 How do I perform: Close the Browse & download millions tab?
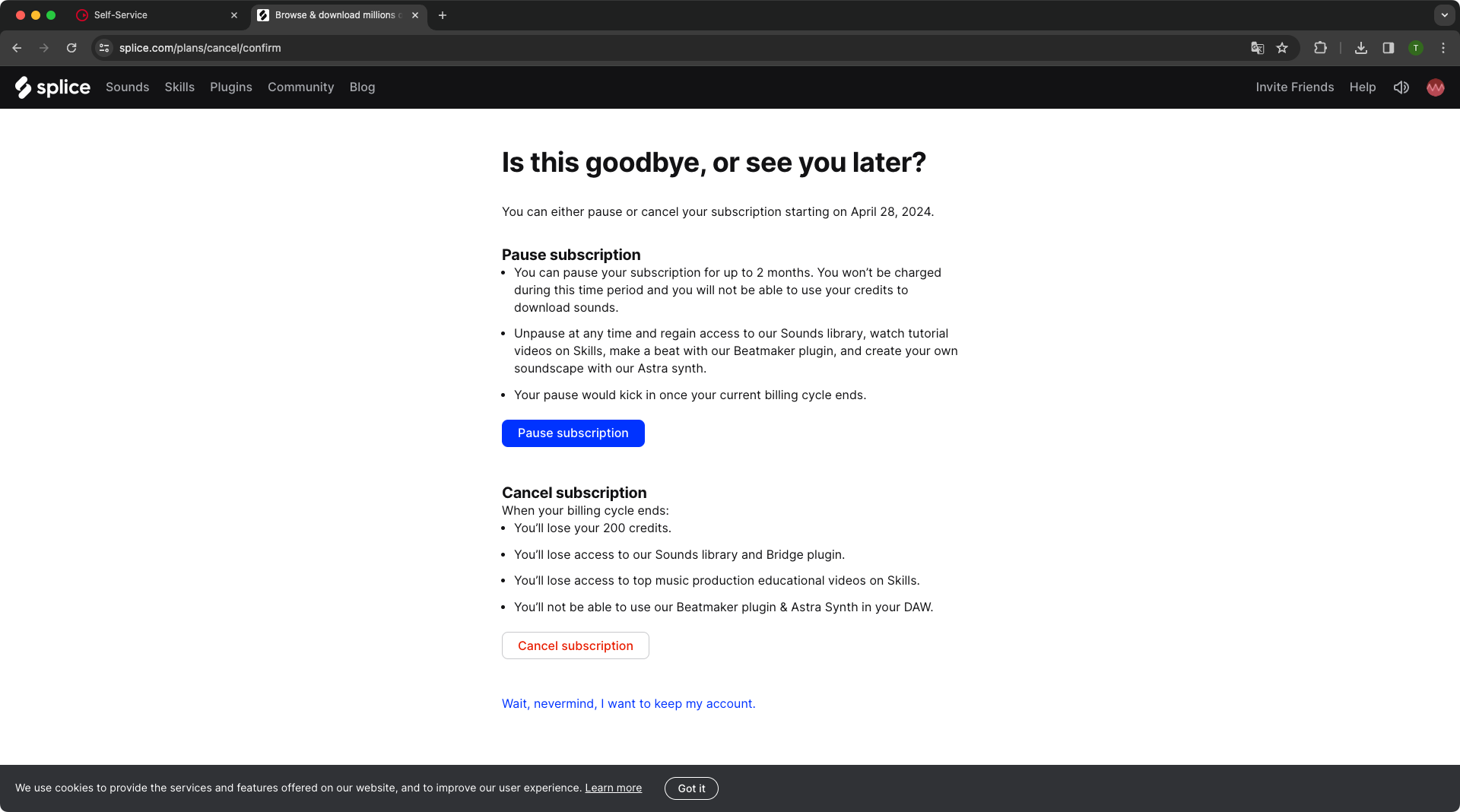coord(415,15)
